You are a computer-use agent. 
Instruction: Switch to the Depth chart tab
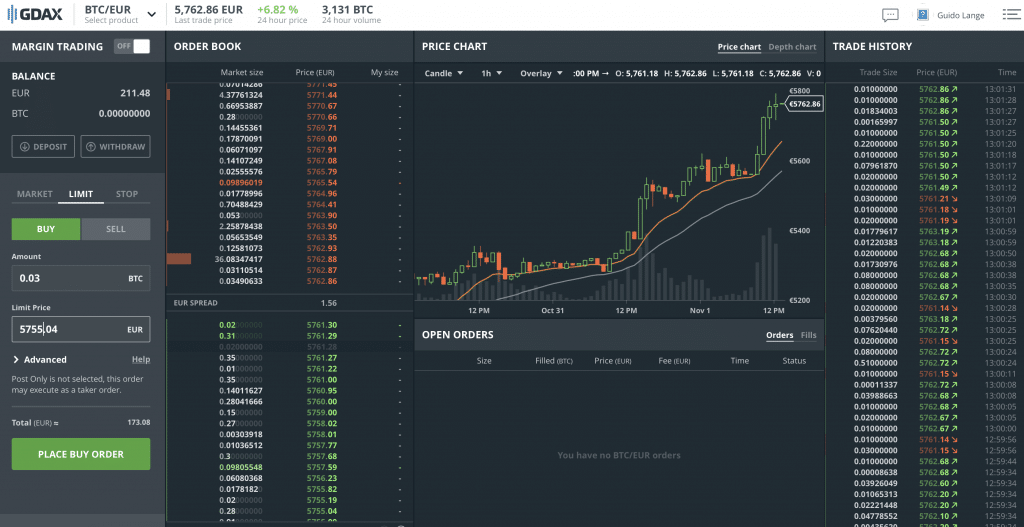pos(792,47)
